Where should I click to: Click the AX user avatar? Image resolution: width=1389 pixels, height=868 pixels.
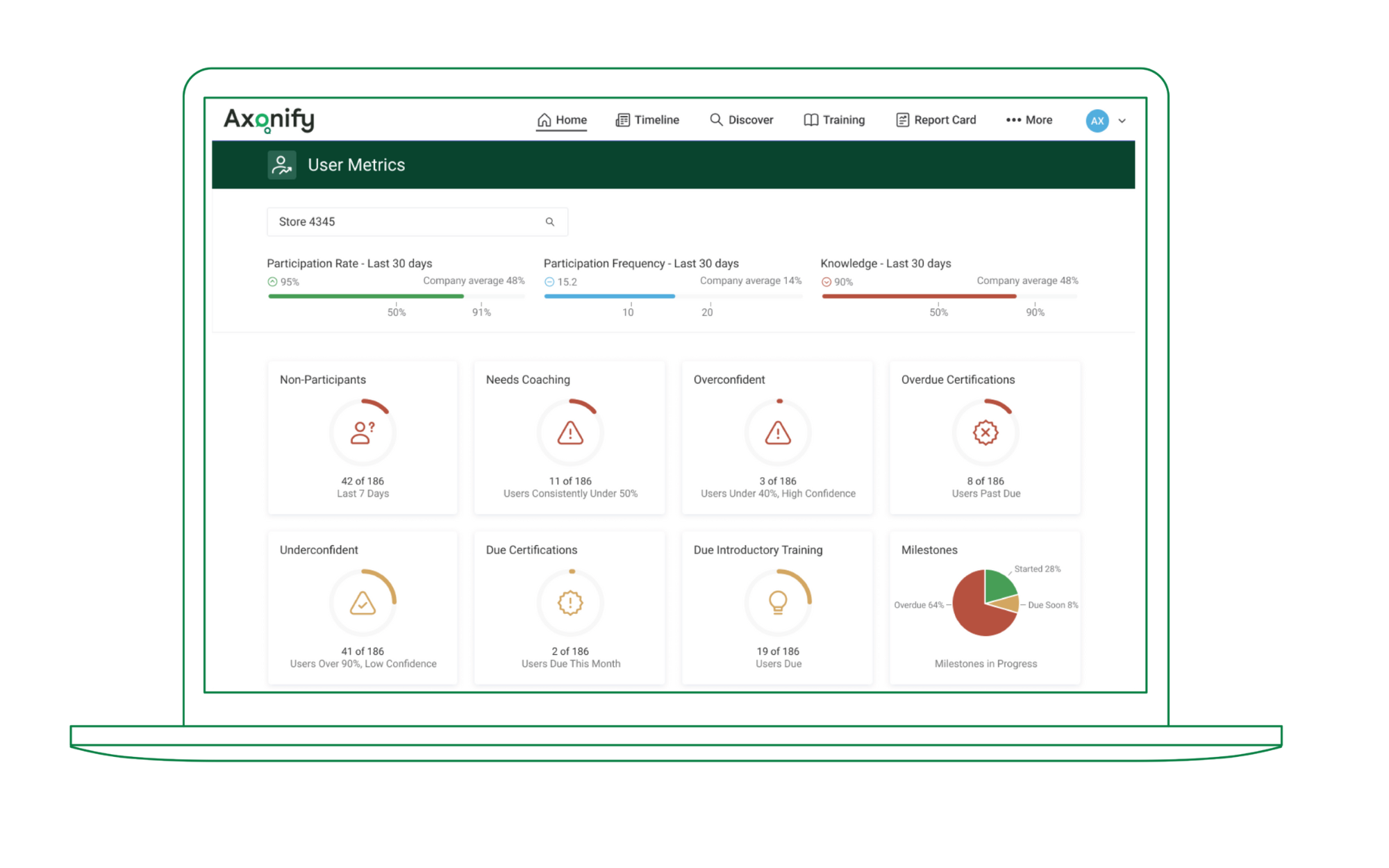1097,121
